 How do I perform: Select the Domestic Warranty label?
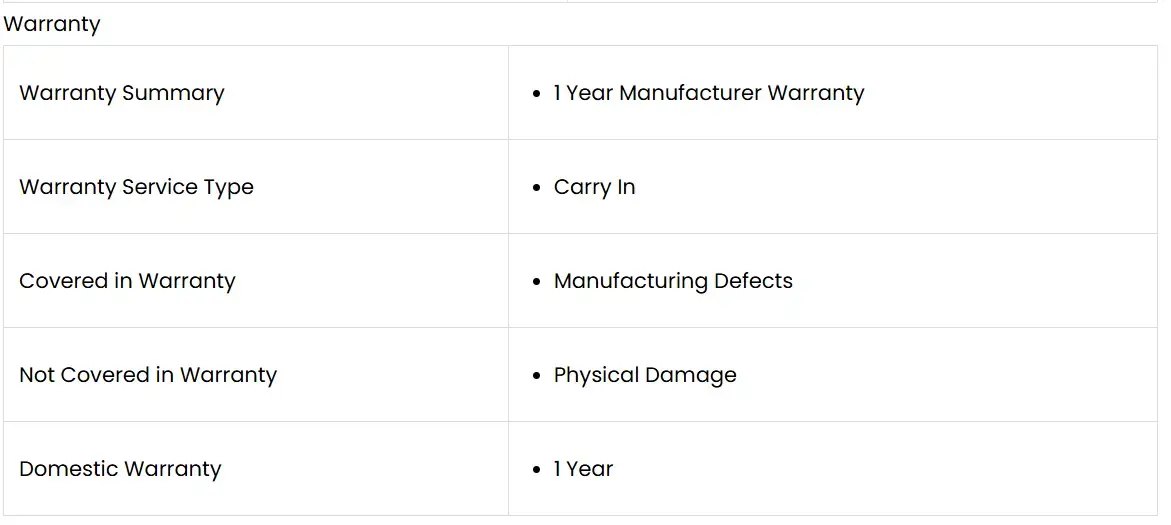(120, 469)
